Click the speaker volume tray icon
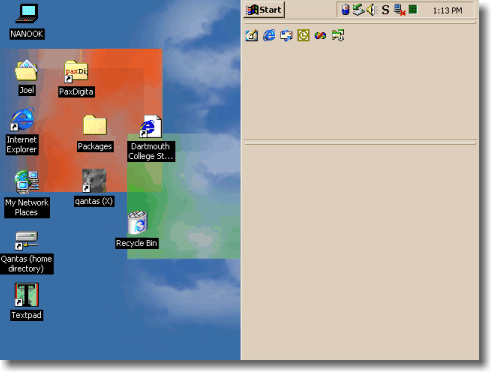 (372, 10)
